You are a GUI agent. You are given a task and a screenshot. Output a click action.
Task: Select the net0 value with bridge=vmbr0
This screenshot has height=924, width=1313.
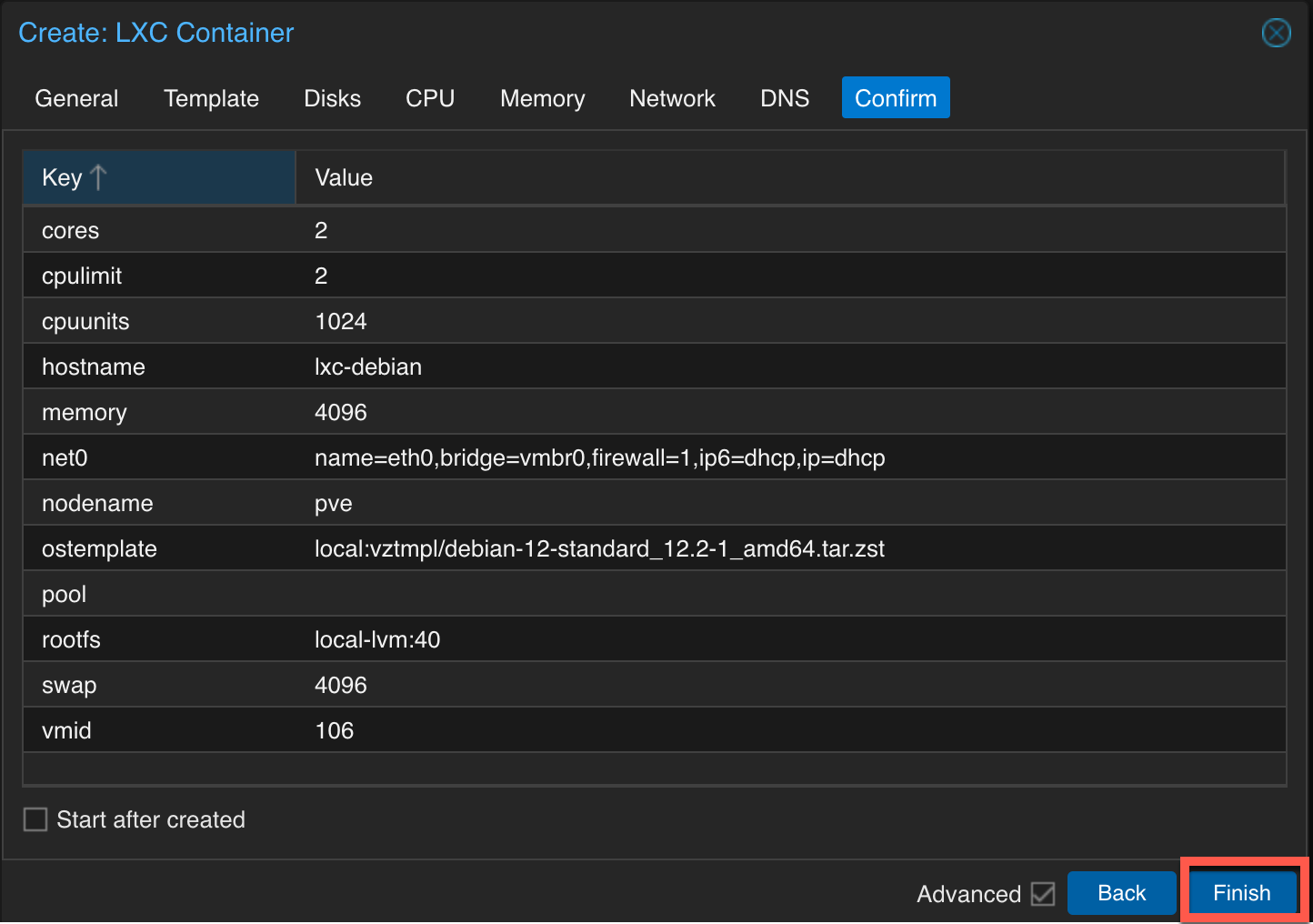(600, 458)
